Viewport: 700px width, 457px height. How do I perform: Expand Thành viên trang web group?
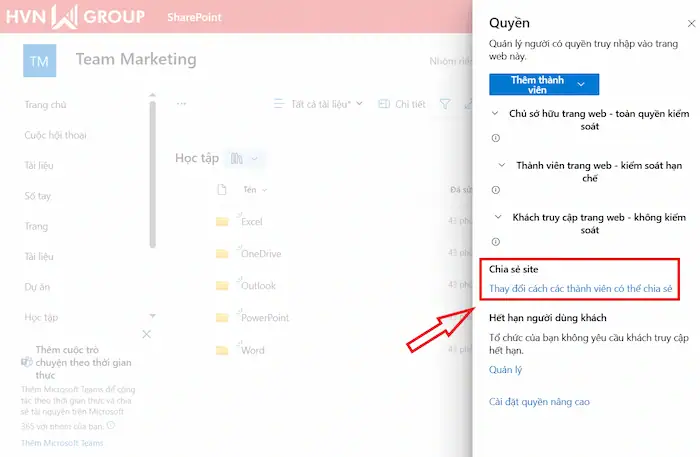tap(501, 164)
